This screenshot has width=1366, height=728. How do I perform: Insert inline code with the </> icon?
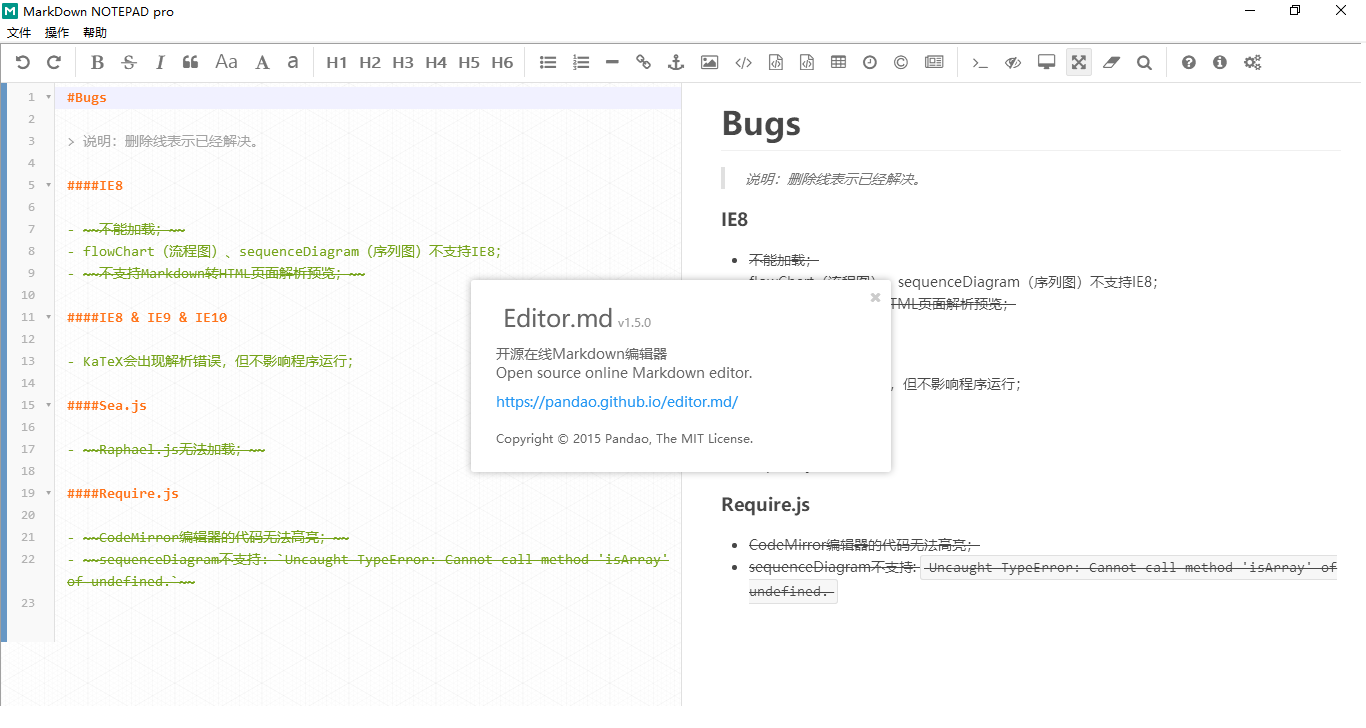coord(743,62)
